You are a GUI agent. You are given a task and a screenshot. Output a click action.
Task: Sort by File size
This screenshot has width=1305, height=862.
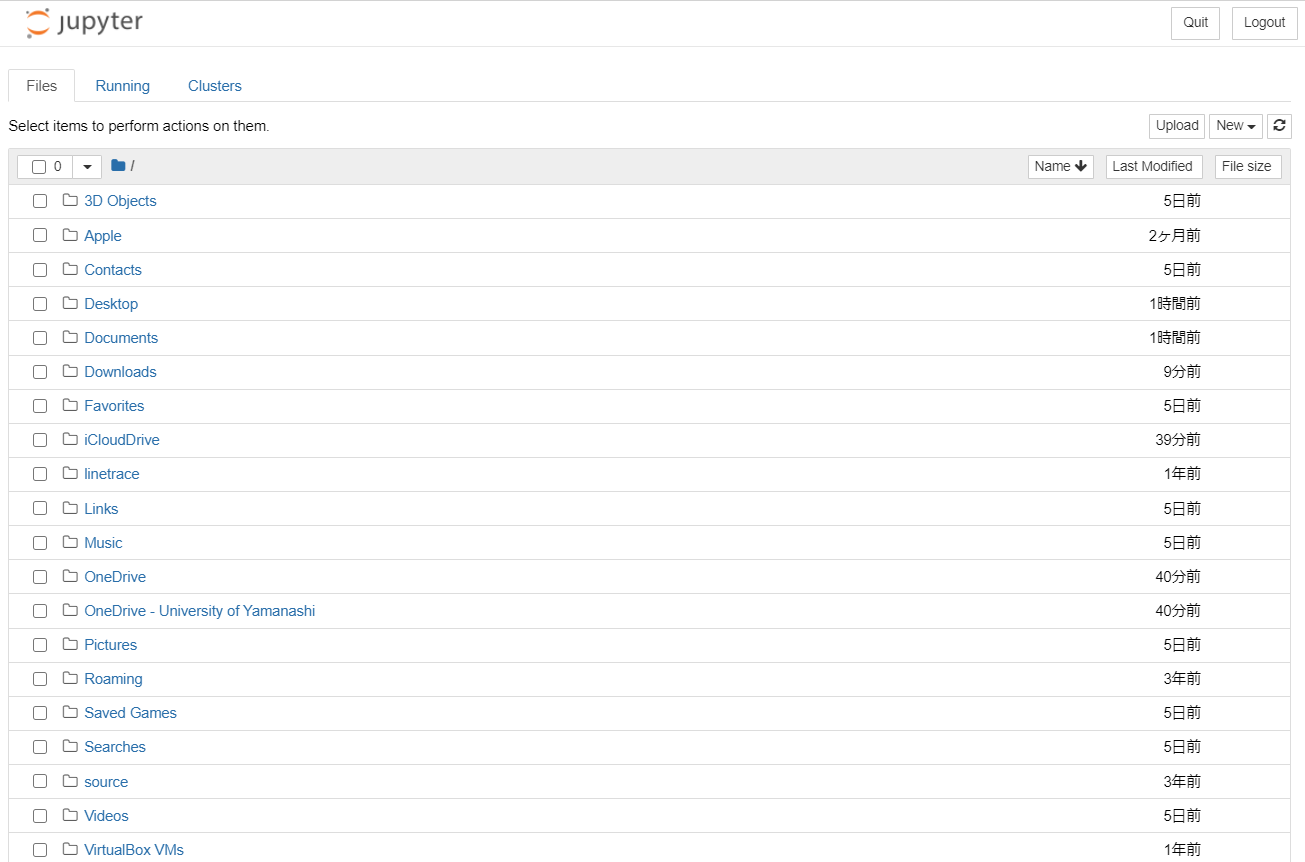pyautogui.click(x=1248, y=166)
